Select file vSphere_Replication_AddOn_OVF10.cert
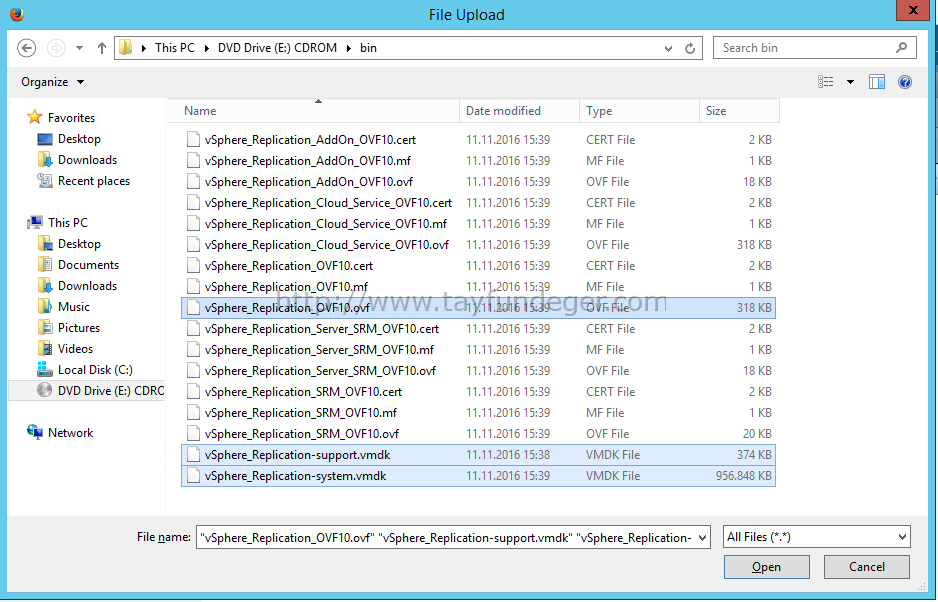 coord(479,139)
